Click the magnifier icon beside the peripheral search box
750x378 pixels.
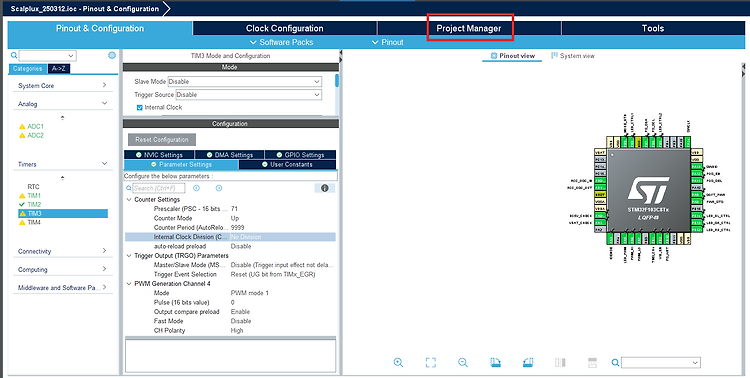(x=14, y=56)
